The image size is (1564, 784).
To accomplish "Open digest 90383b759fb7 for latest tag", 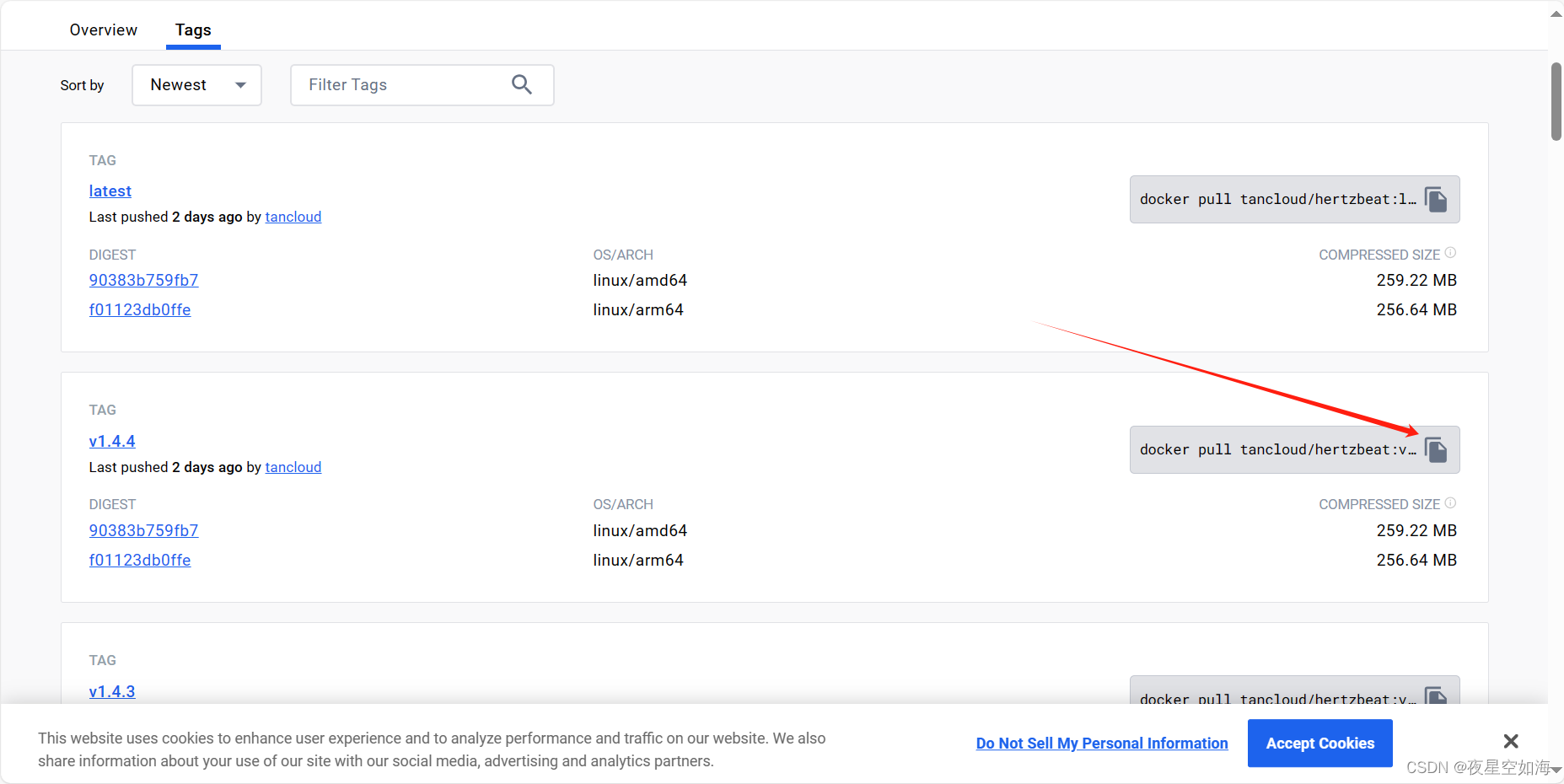I will [143, 280].
